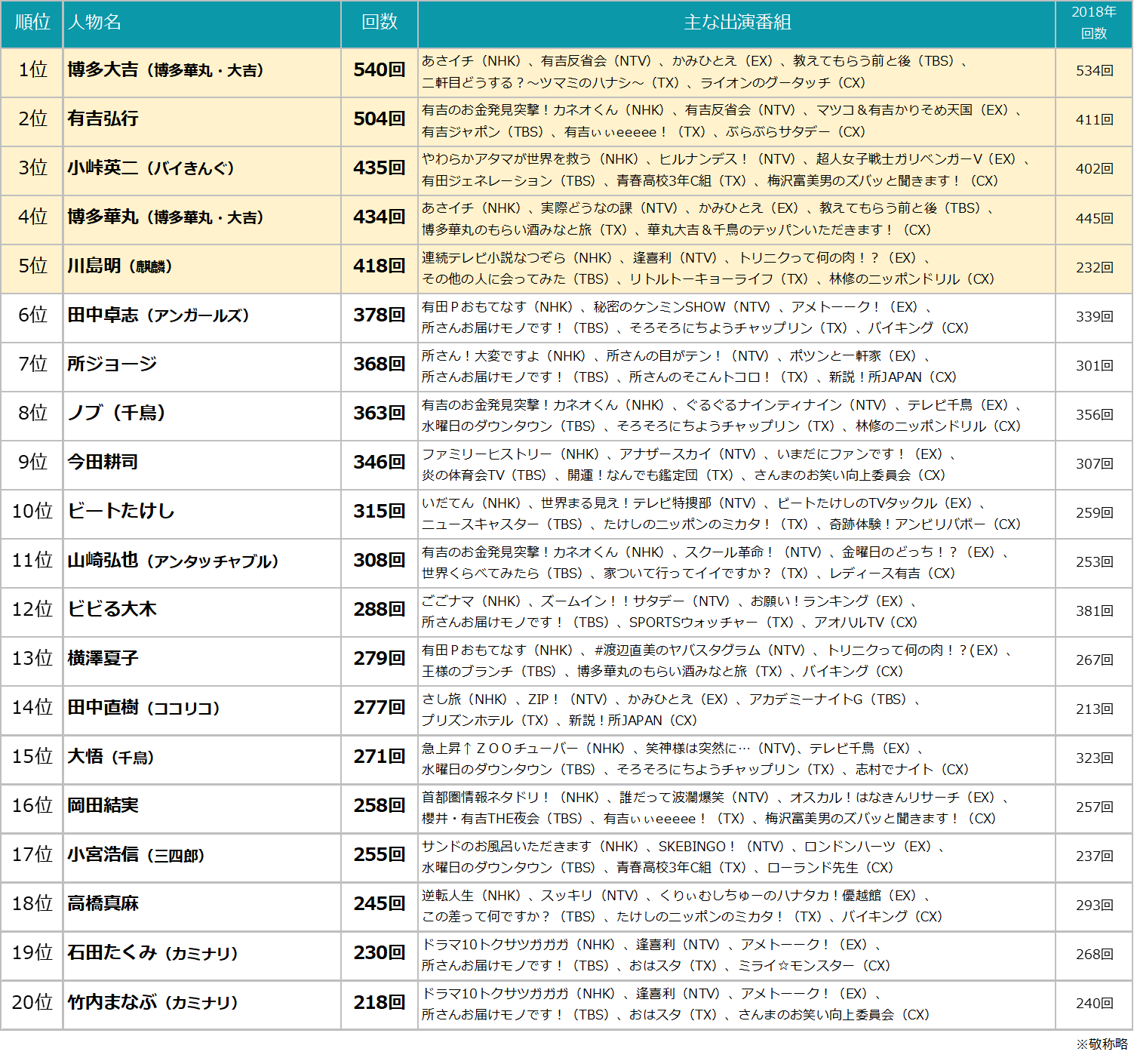This screenshot has height=1064, width=1134.
Task: Click the 人物名 column header
Action: point(95,23)
